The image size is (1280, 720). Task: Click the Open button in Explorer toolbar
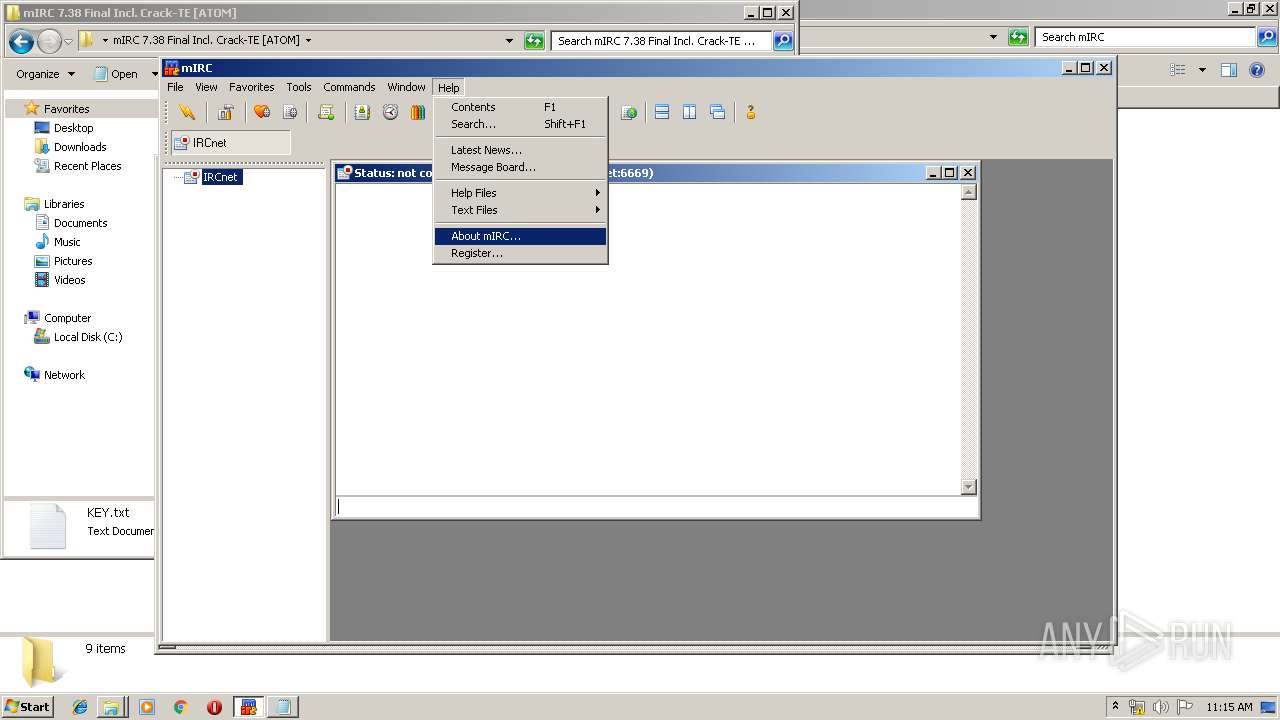coord(116,74)
